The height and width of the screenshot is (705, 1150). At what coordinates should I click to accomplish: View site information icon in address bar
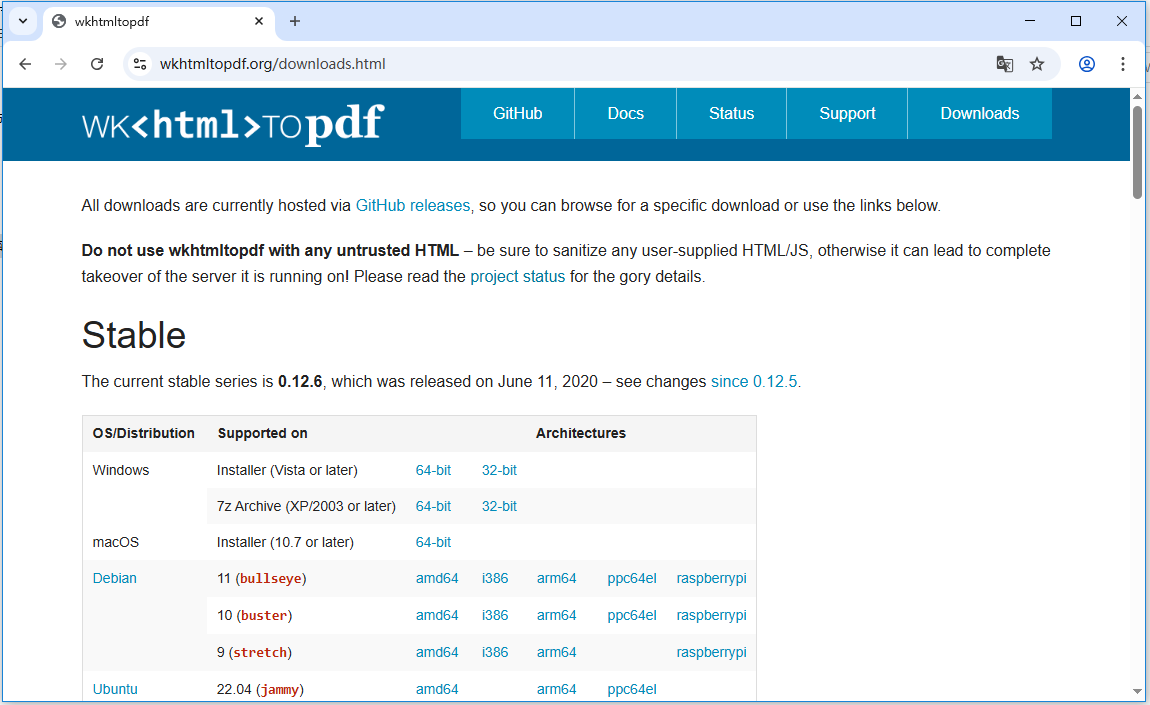pyautogui.click(x=140, y=64)
